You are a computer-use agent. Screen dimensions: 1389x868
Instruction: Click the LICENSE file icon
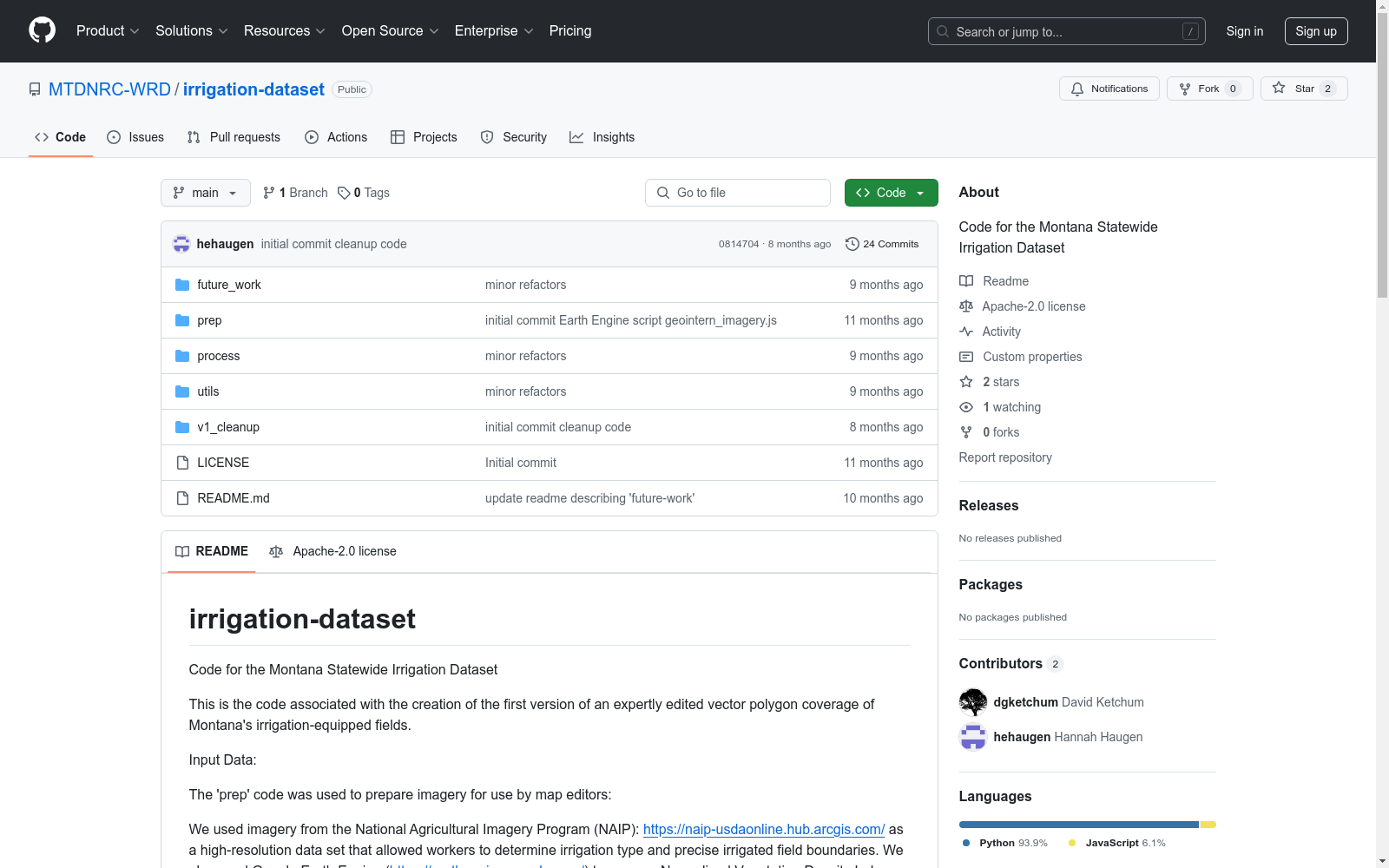coord(182,463)
